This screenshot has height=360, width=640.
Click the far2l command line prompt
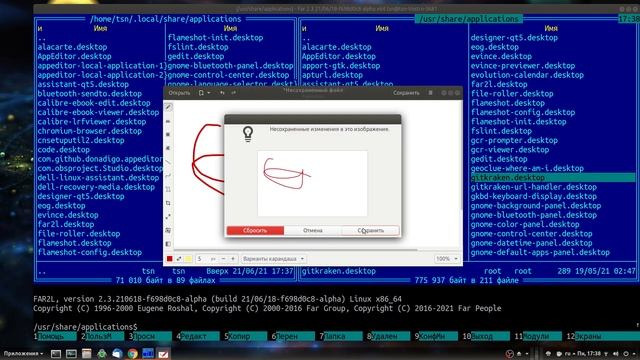point(85,327)
